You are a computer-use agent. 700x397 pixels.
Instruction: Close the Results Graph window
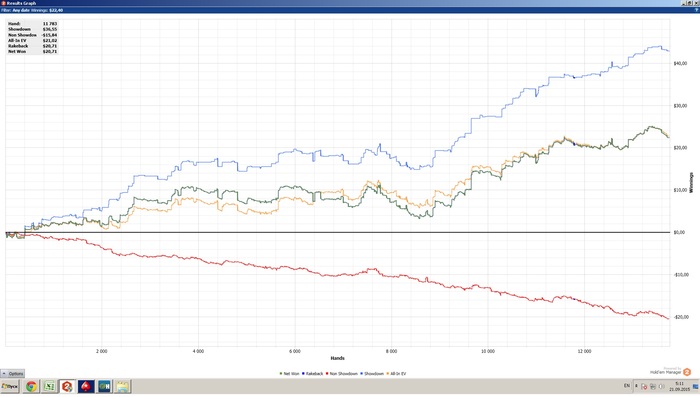coord(696,3)
